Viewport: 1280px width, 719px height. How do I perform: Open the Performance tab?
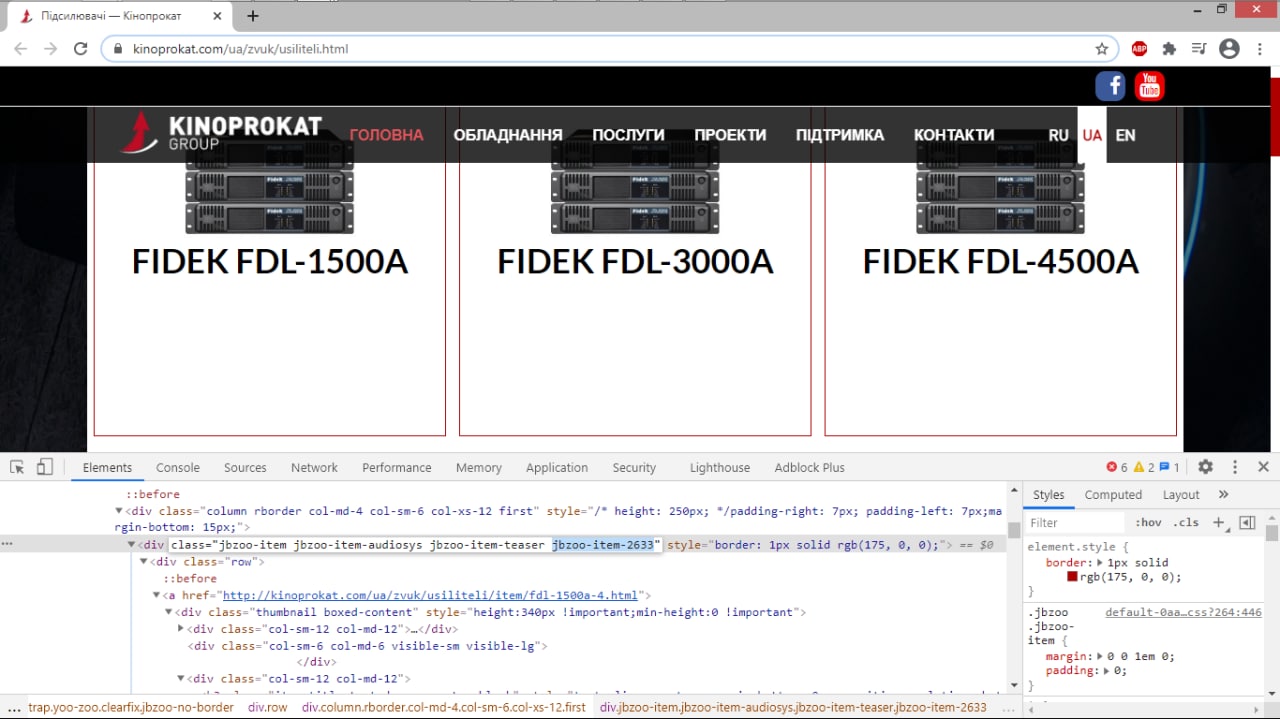(397, 467)
